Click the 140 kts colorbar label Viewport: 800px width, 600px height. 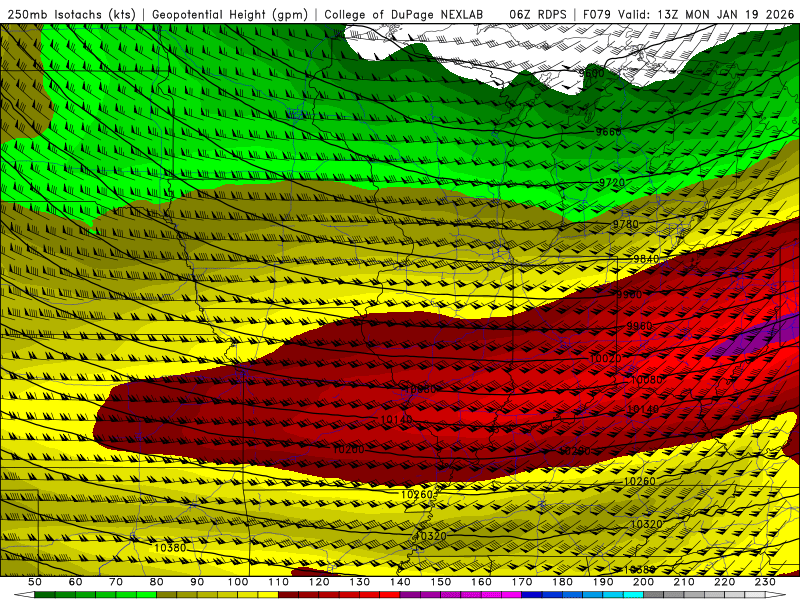(400, 582)
